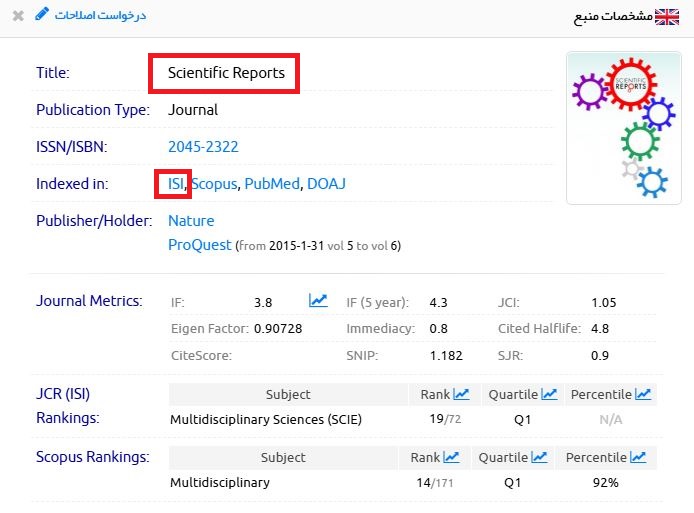The image size is (694, 513).
Task: Open the PubMed index link
Action: point(271,184)
